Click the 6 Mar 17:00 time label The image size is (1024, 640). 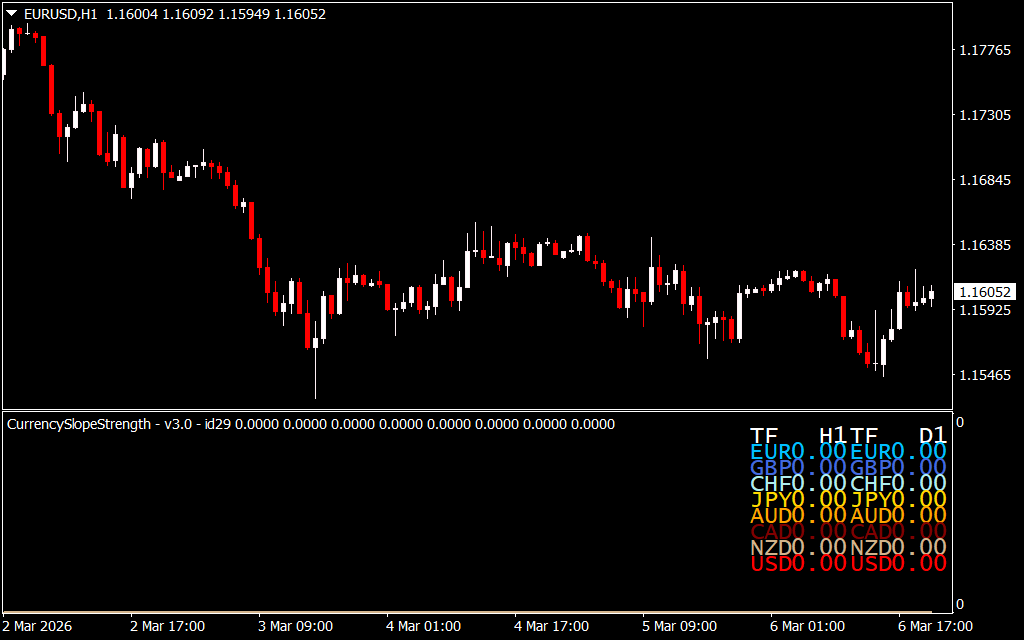click(936, 626)
